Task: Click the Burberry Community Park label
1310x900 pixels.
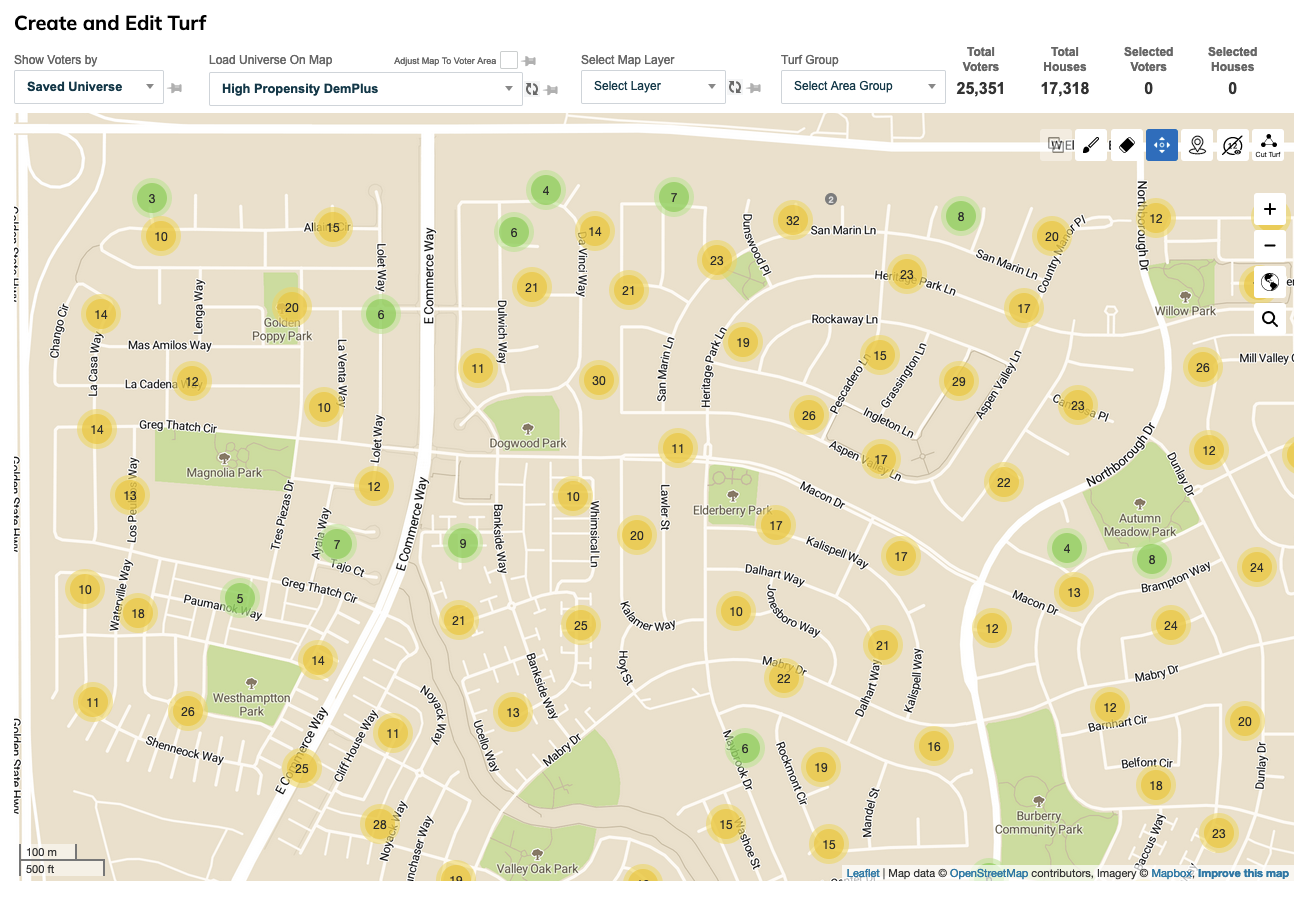Action: coord(1039,823)
